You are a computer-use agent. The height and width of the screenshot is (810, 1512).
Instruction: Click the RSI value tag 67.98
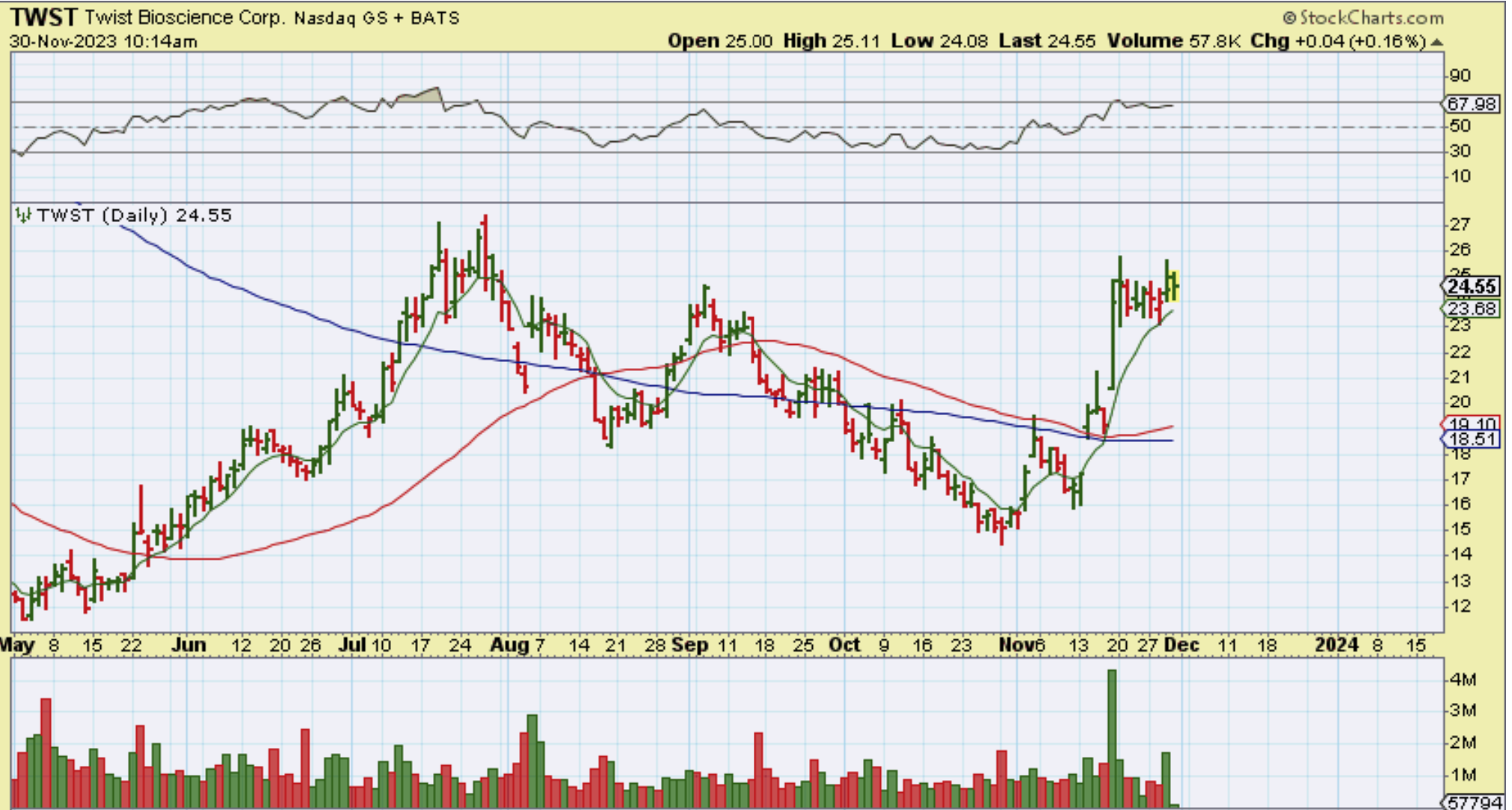click(1472, 104)
